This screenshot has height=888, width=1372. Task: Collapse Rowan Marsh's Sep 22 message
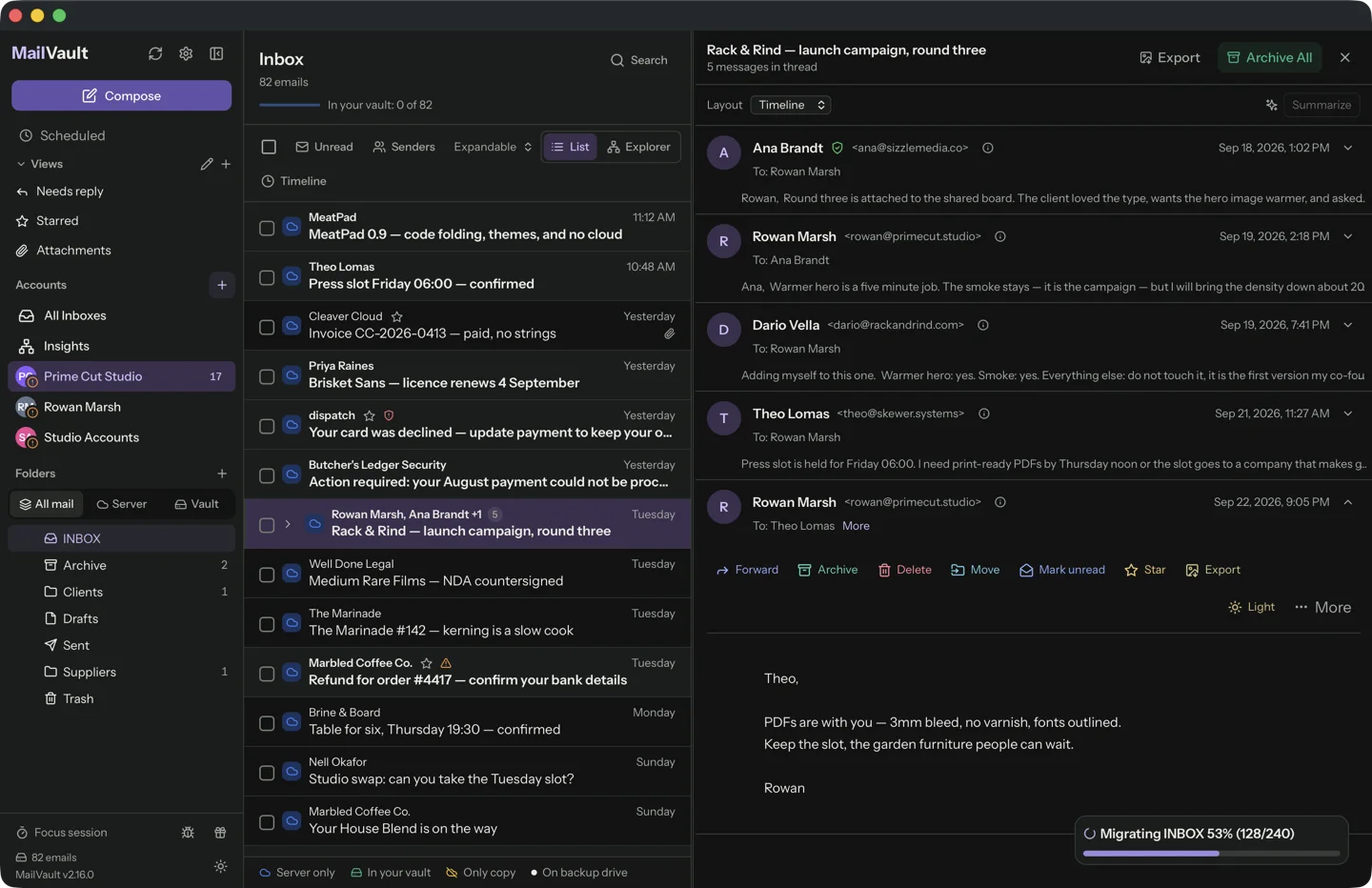(1348, 502)
